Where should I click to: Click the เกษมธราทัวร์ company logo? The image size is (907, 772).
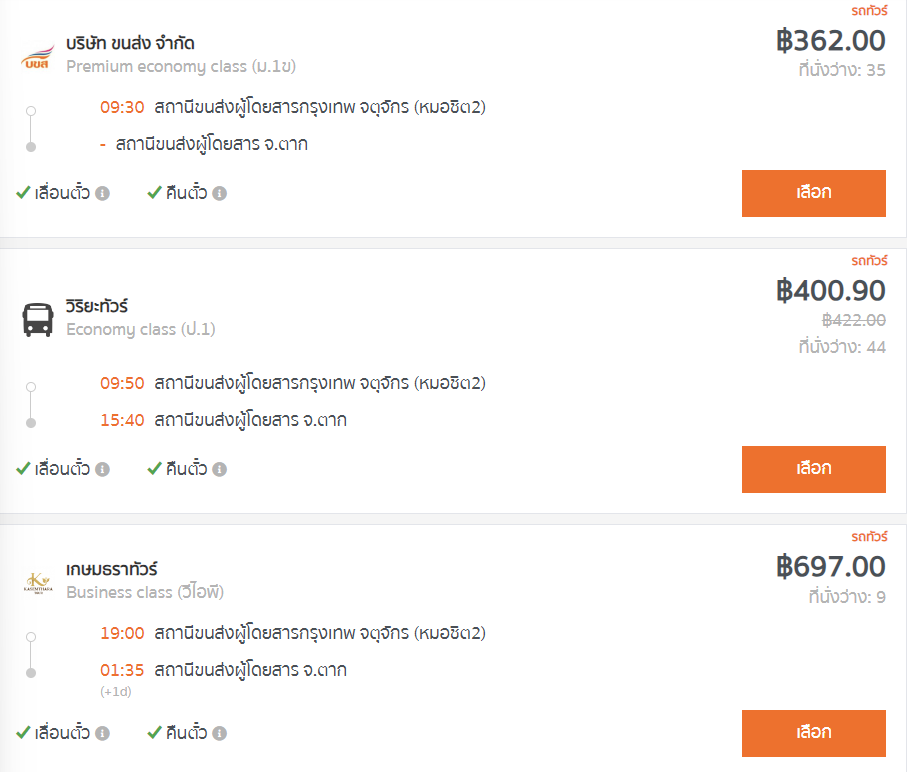(38, 581)
